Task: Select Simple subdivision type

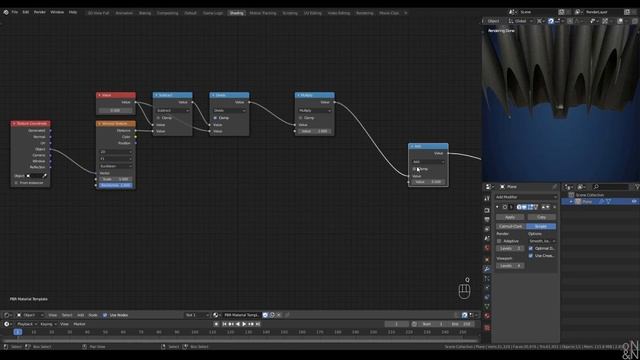Action: 541,226
